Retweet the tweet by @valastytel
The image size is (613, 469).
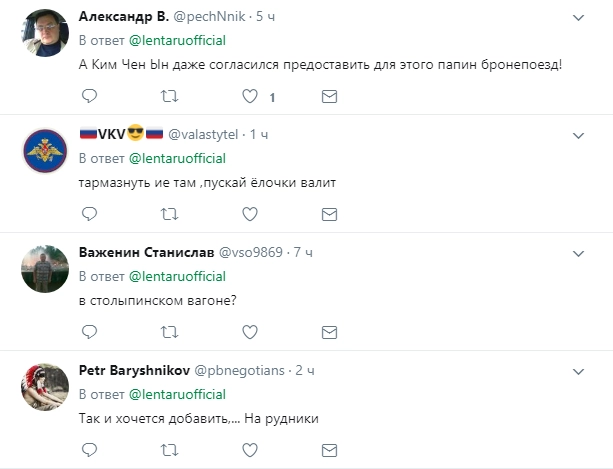170,213
